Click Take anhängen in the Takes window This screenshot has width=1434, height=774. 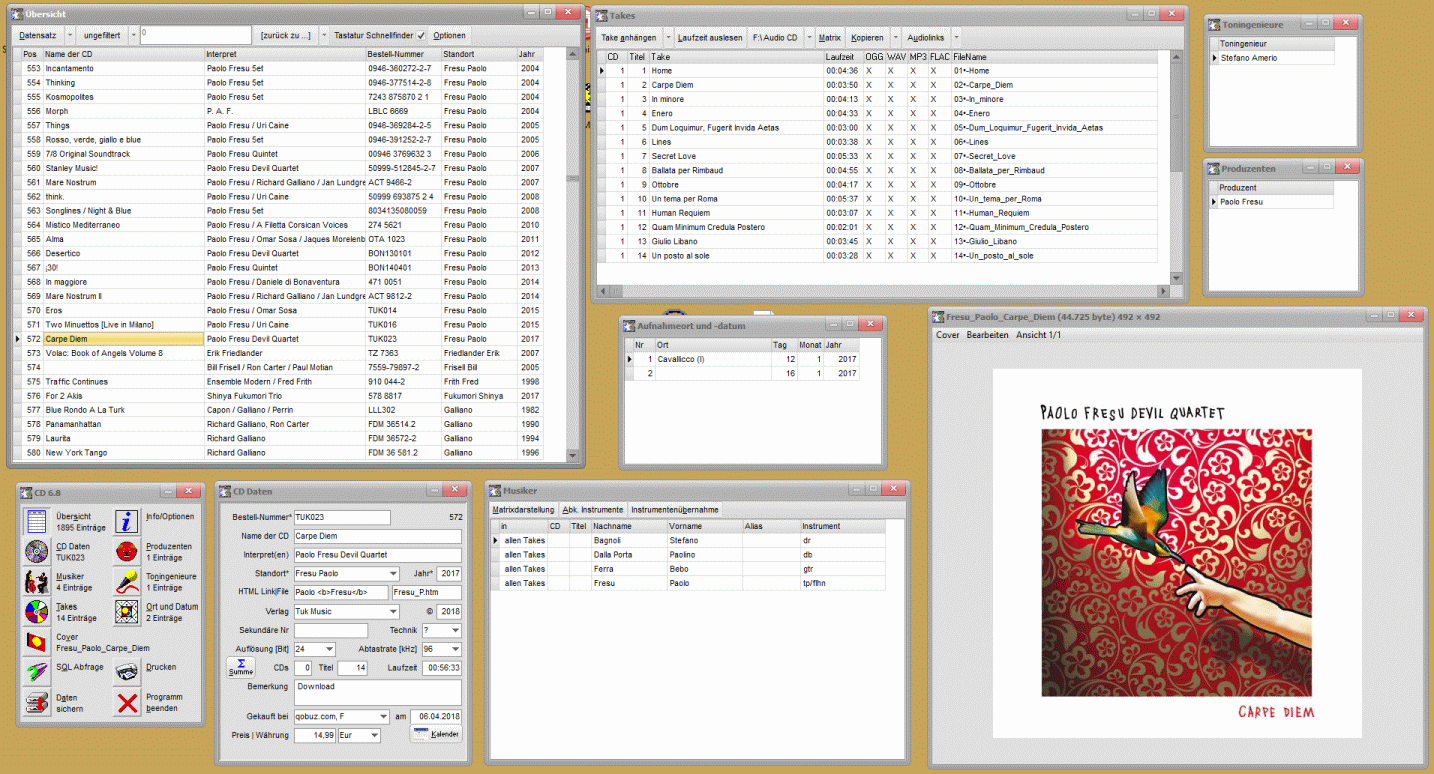(x=629, y=37)
